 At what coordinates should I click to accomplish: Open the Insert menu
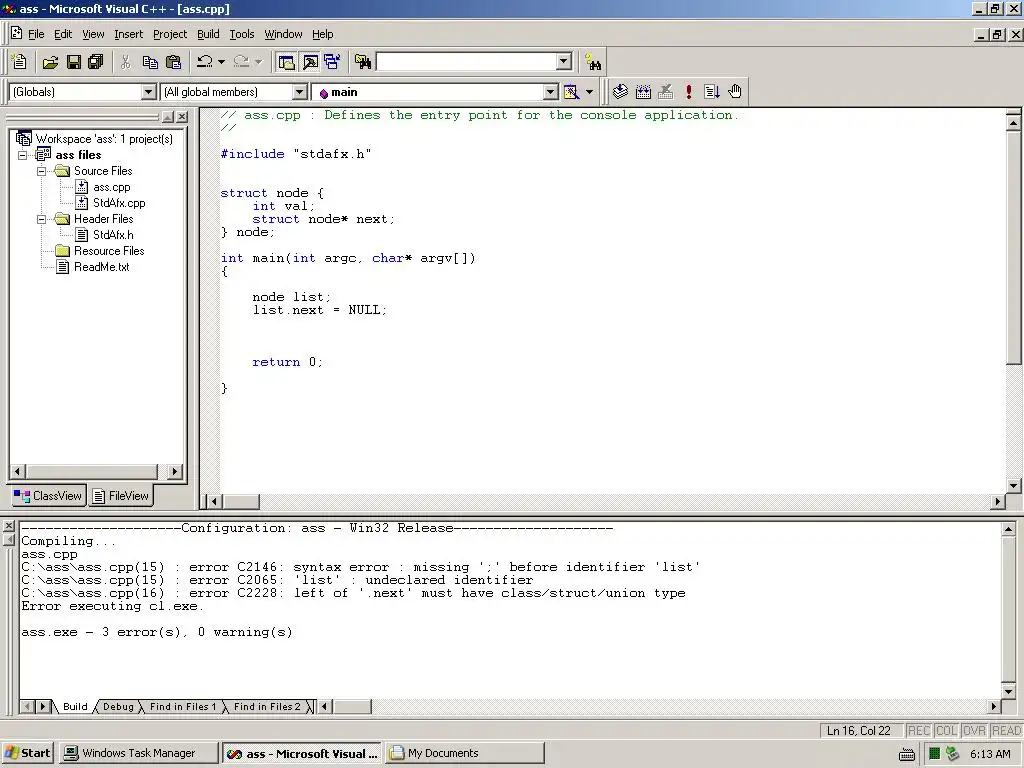[x=128, y=34]
